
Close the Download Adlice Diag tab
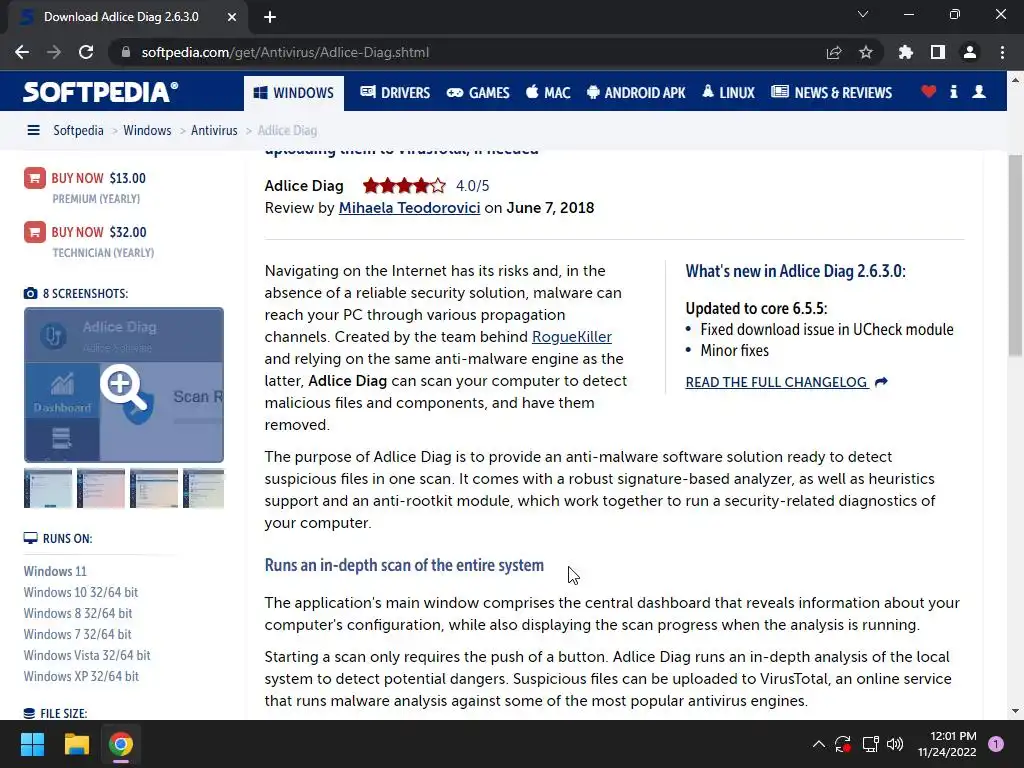pyautogui.click(x=232, y=17)
